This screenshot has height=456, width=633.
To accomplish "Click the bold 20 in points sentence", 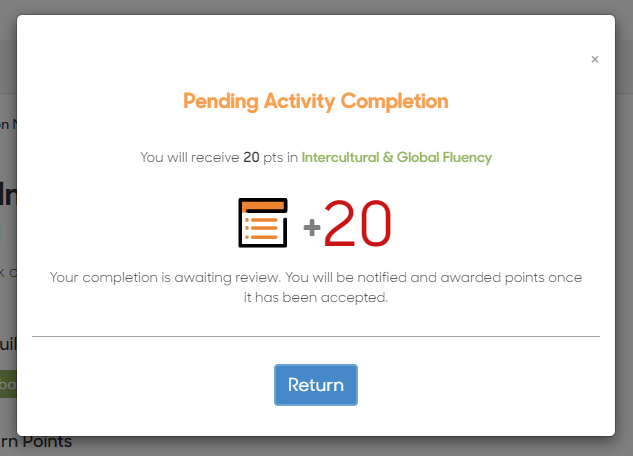I will click(251, 157).
